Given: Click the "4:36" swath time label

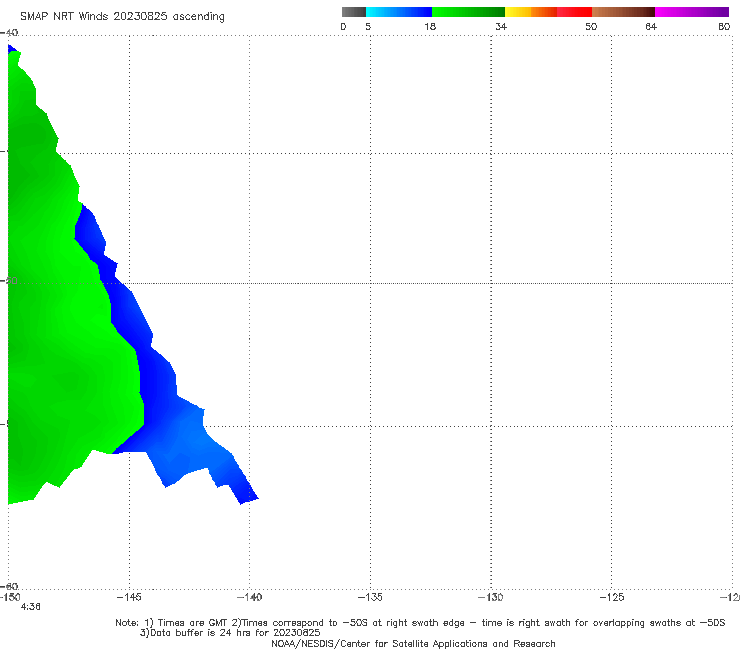Looking at the screenshot, I should [30, 607].
